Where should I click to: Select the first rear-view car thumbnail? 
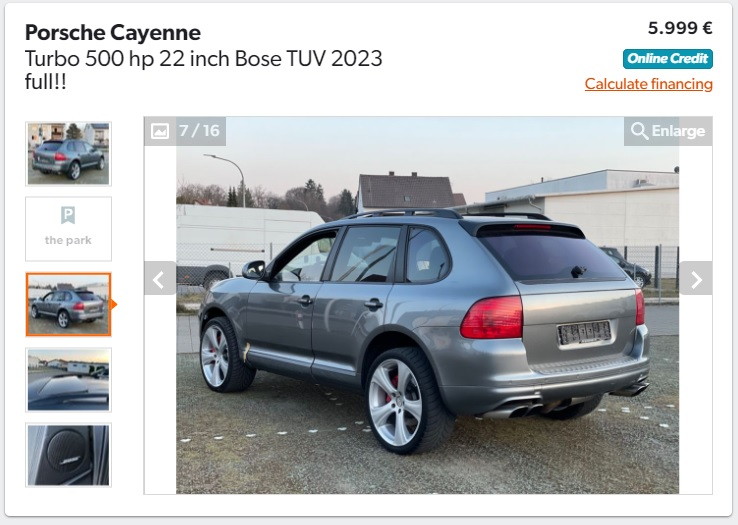click(x=68, y=153)
